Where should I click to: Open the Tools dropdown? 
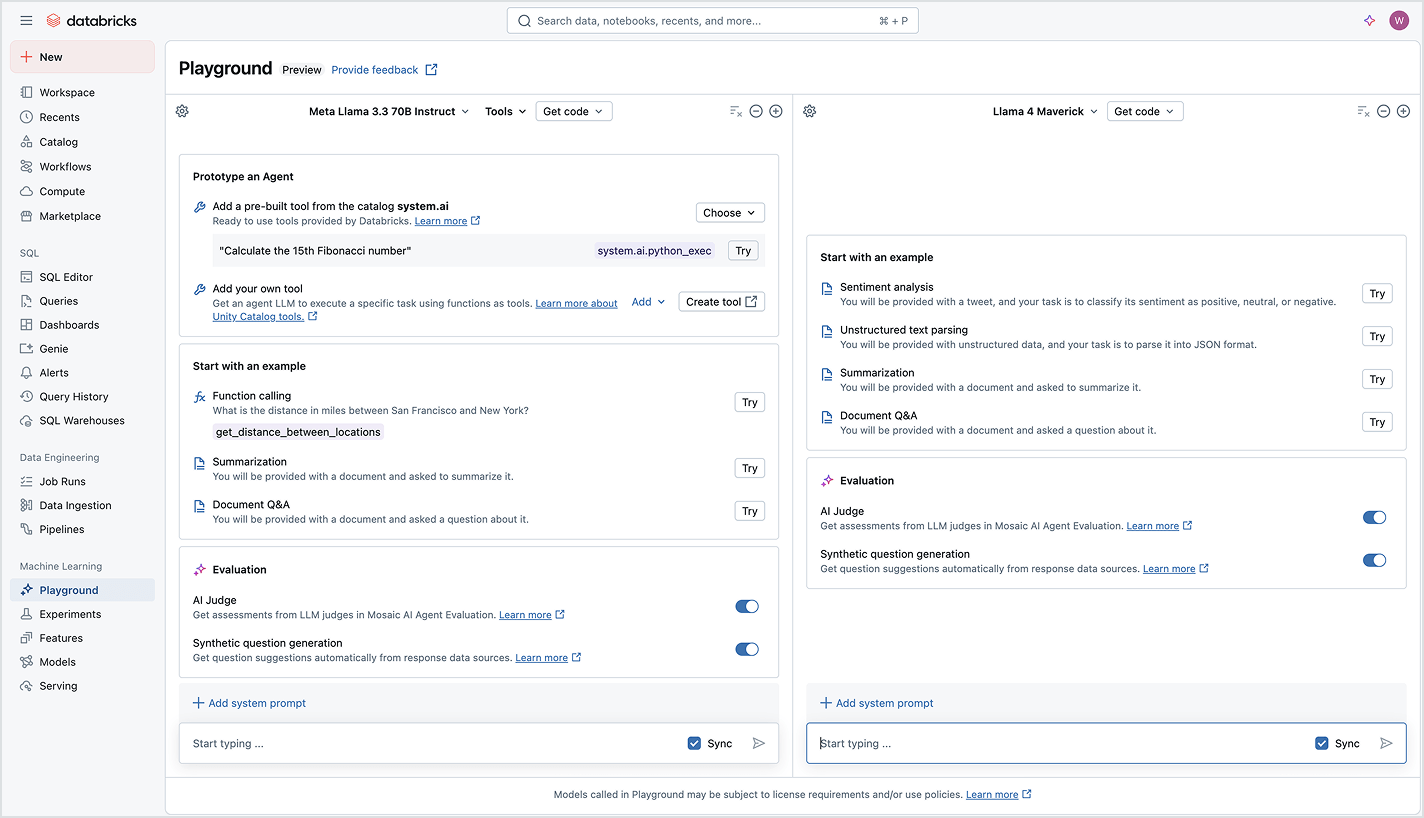(x=505, y=111)
